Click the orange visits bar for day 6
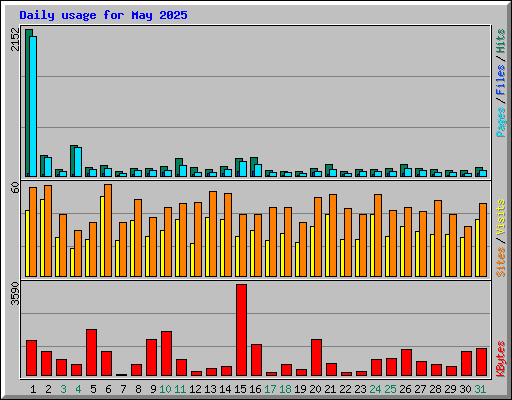512x400 pixels. pos(108,230)
